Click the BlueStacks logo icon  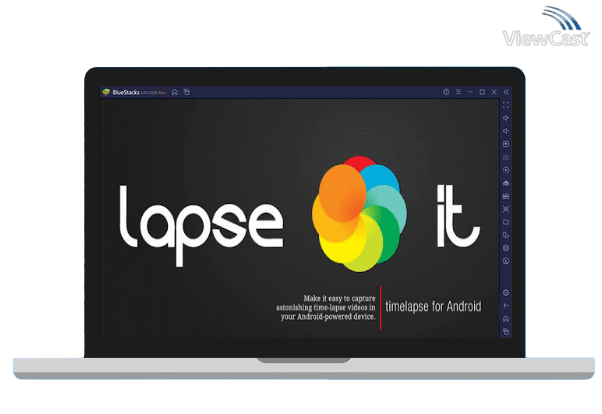click(x=106, y=92)
